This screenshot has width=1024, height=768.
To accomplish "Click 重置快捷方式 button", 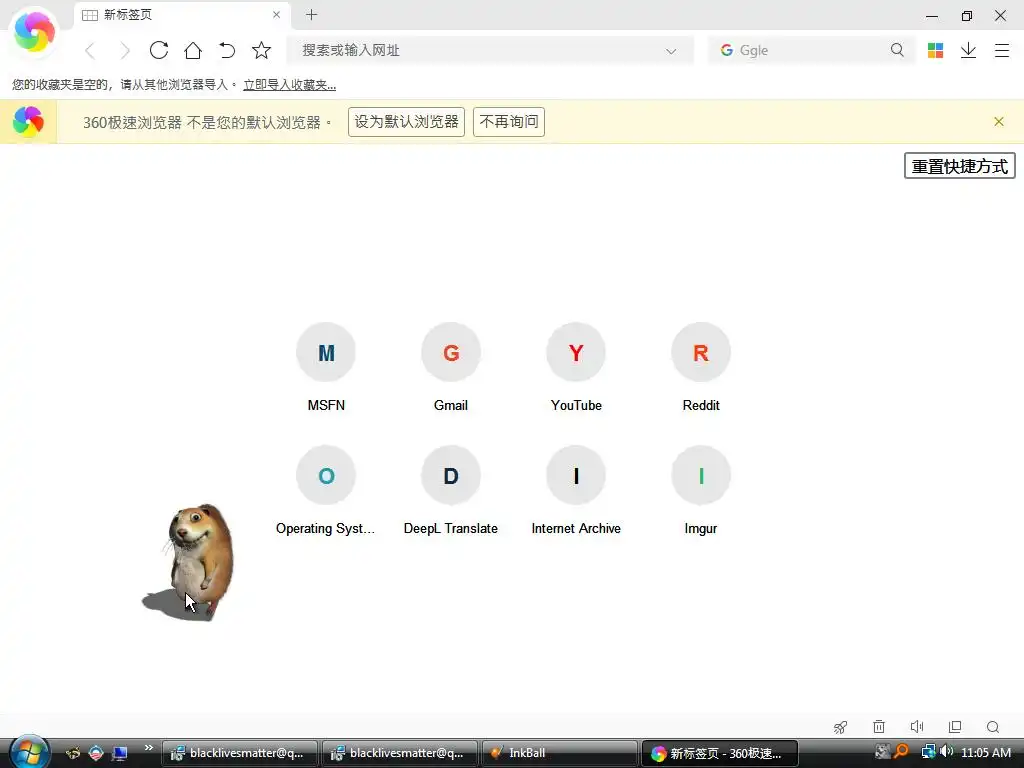I will (959, 166).
